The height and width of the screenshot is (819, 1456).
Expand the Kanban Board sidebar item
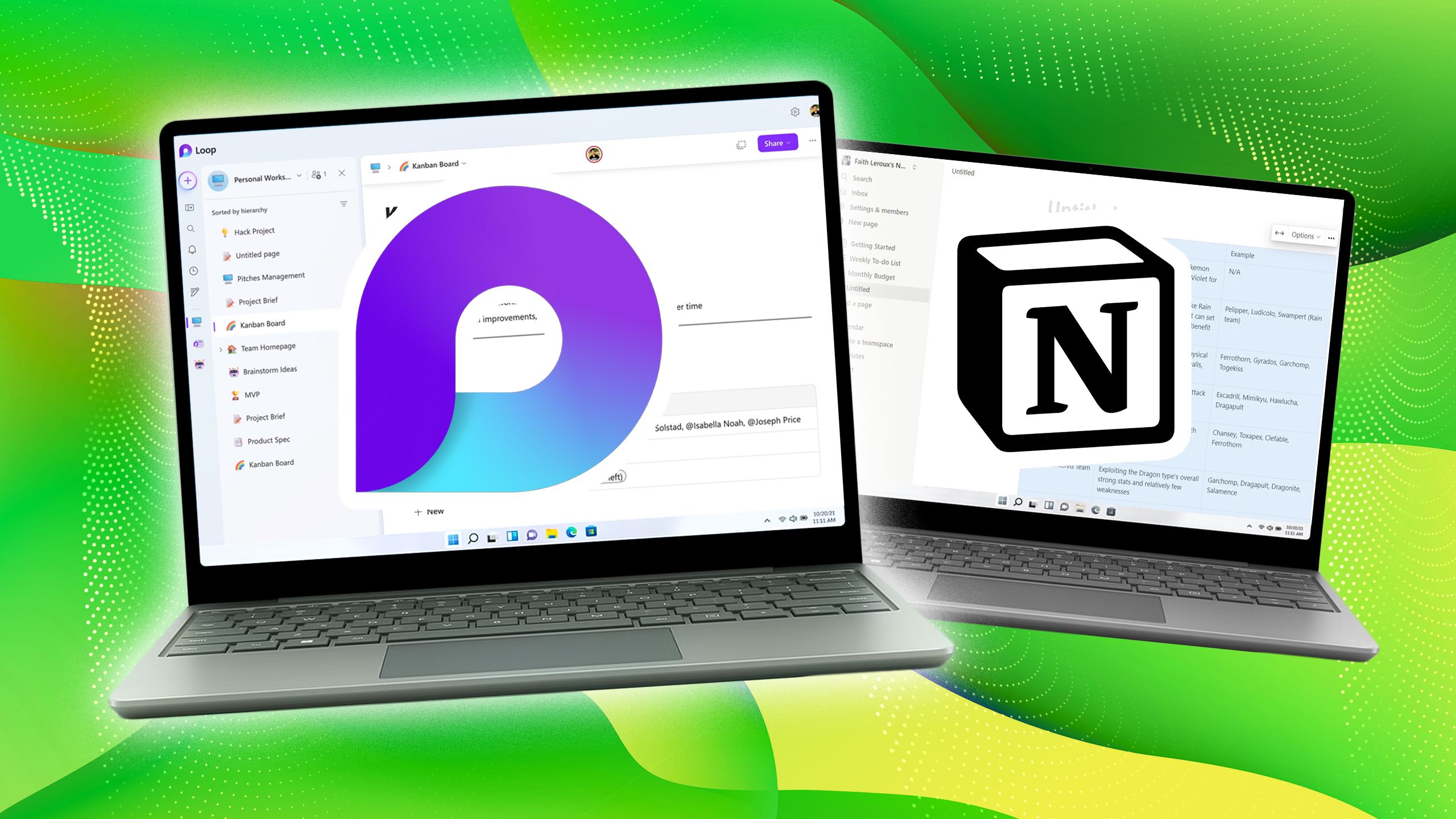pyautogui.click(x=217, y=323)
